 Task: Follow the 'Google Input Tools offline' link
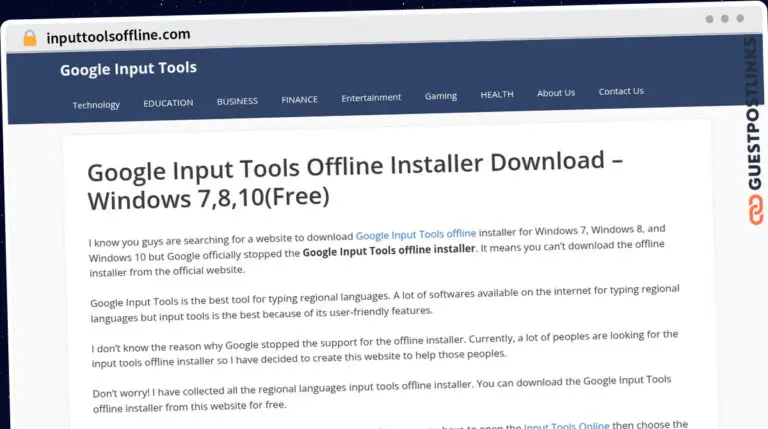click(x=416, y=236)
